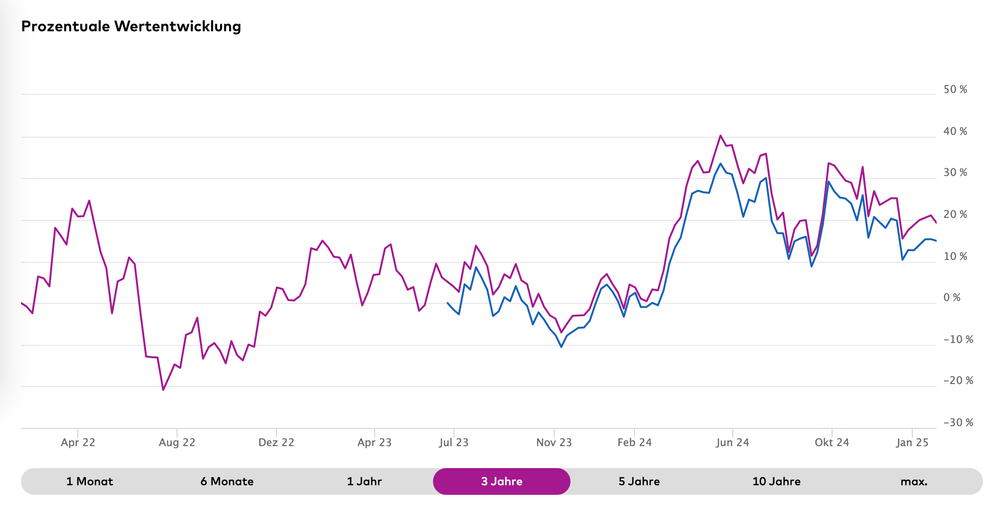Click the purple line's highest peak
The height and width of the screenshot is (517, 992).
720,136
